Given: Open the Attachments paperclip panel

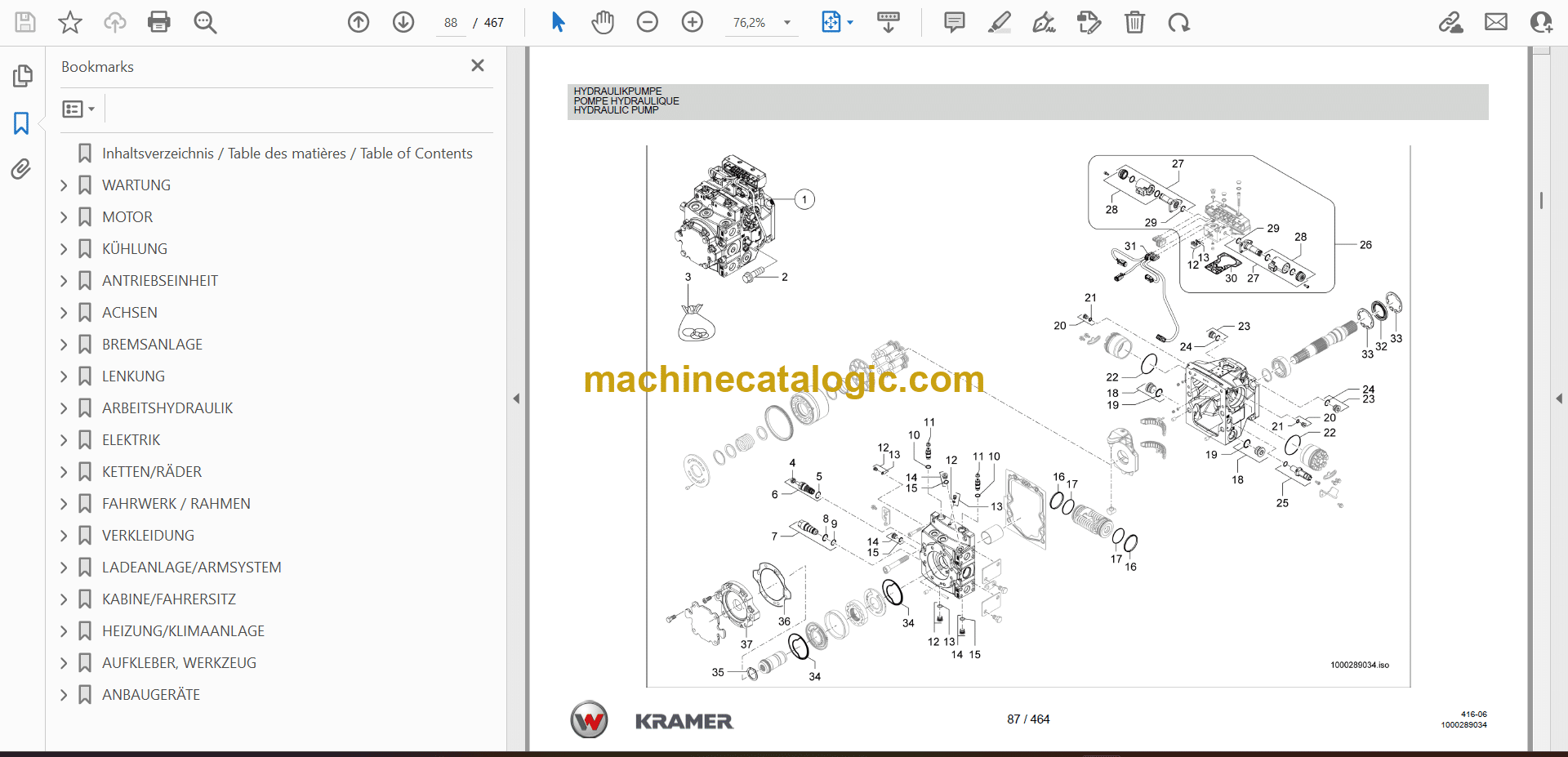Looking at the screenshot, I should click(21, 169).
